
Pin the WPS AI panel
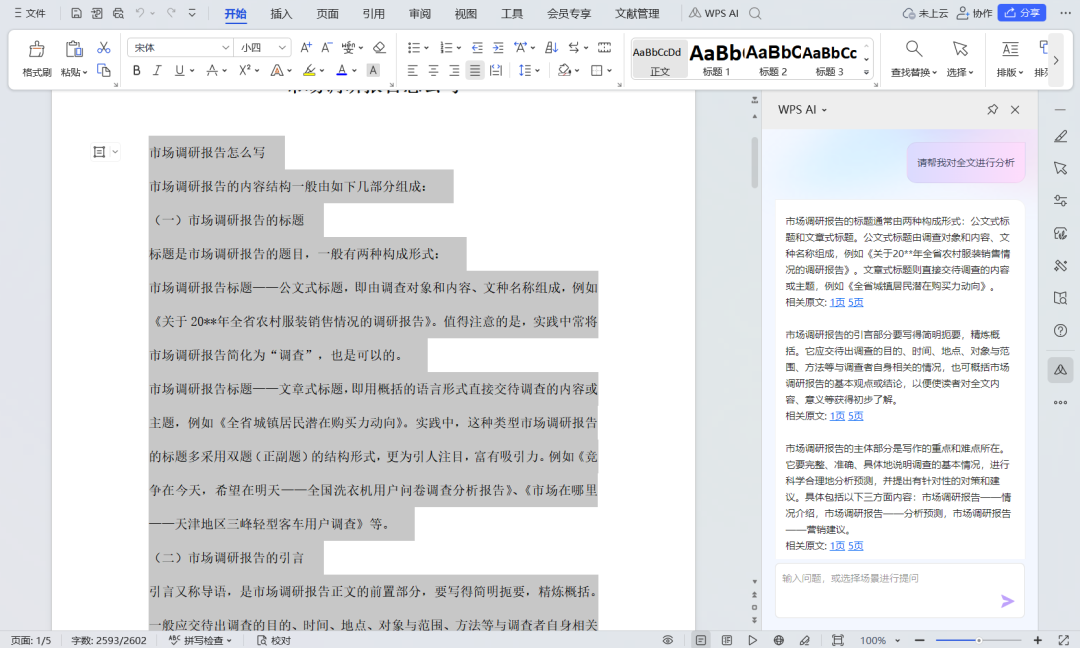click(993, 109)
